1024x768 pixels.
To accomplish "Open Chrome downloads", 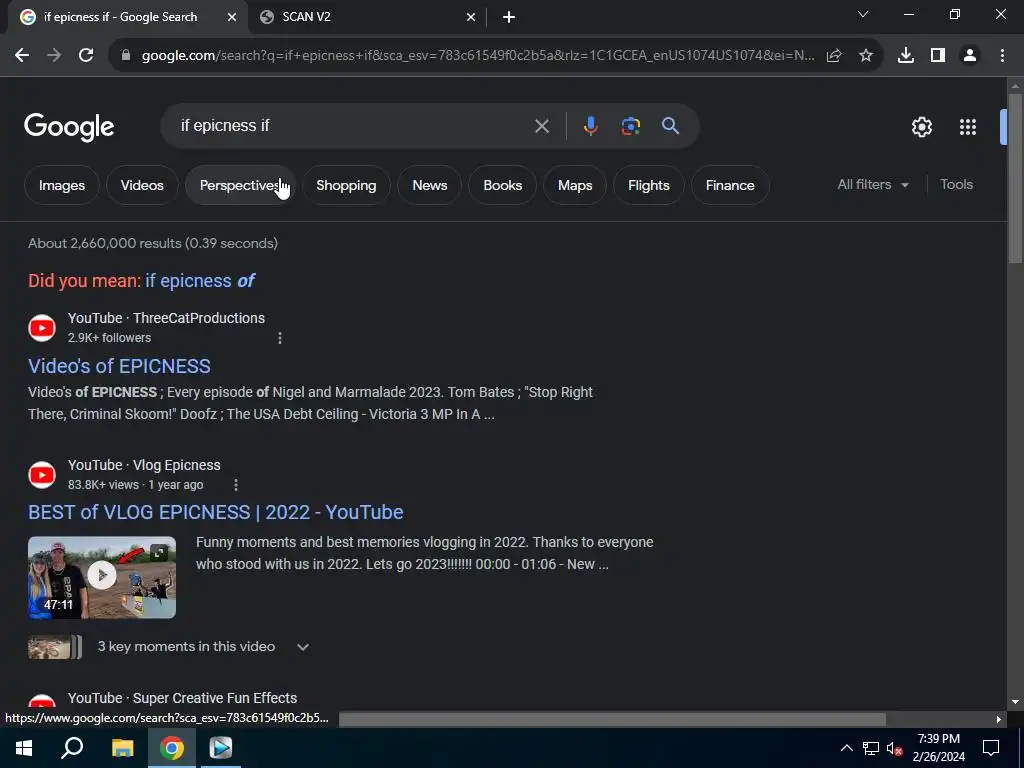I will pyautogui.click(x=905, y=56).
